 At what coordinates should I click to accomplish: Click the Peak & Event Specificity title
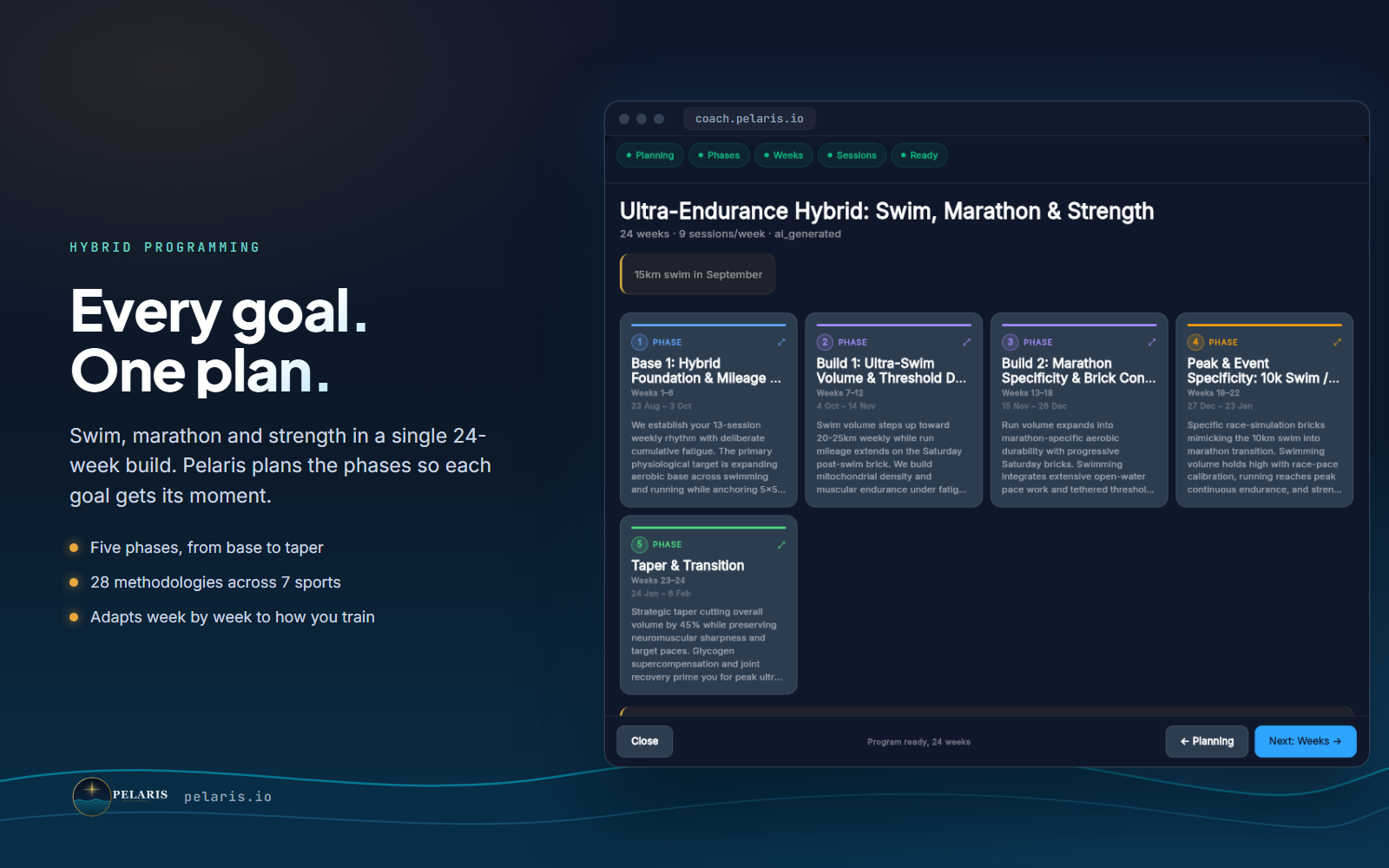pyautogui.click(x=1263, y=371)
